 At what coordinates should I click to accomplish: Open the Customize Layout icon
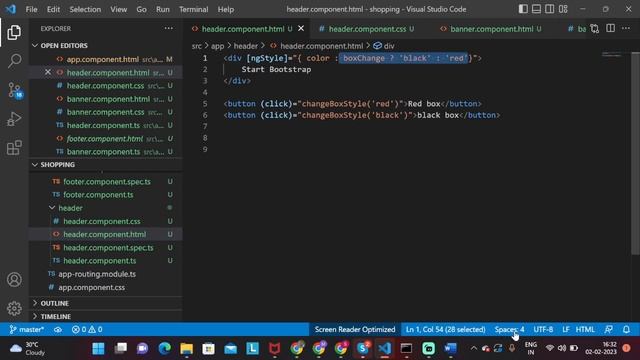point(563,9)
